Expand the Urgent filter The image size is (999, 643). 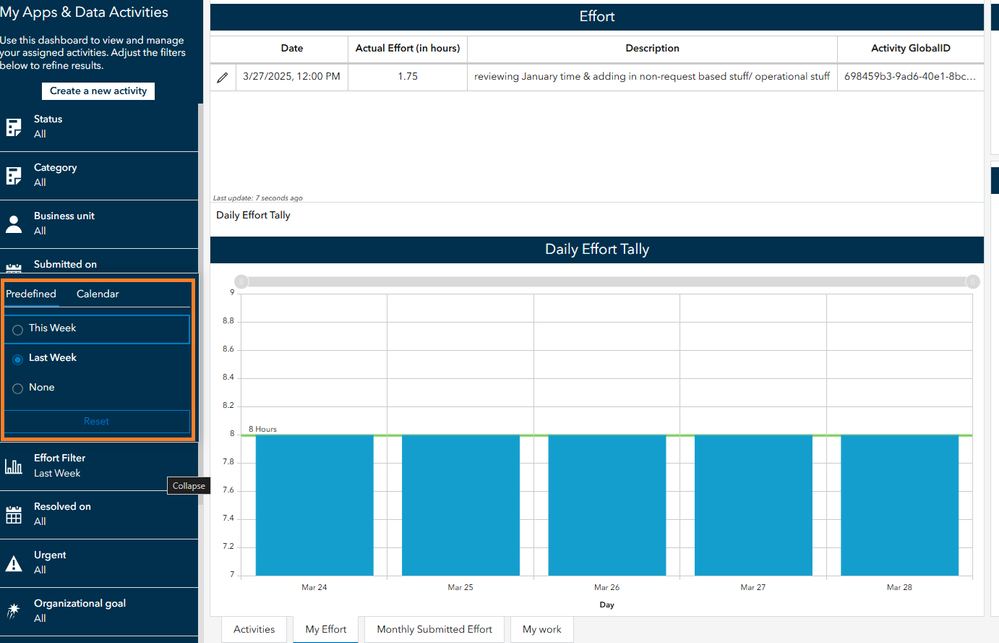pos(99,563)
